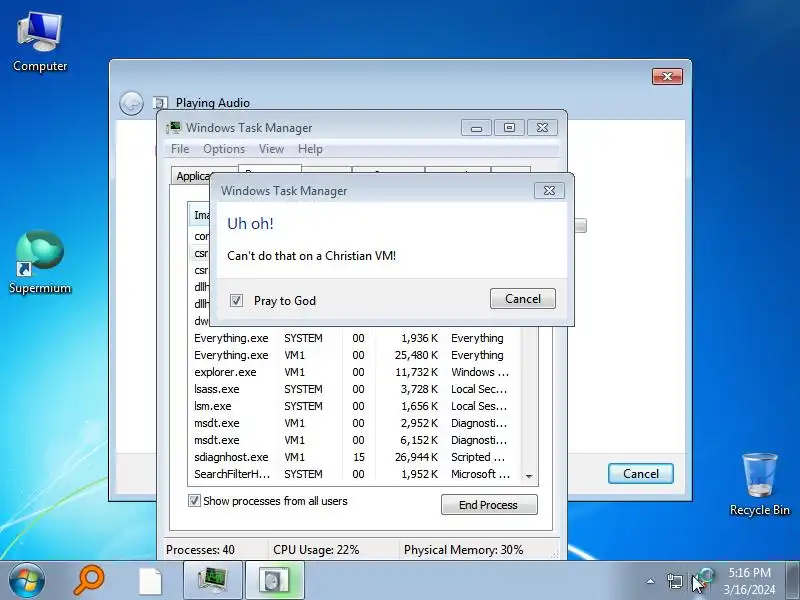Click the Processes: 40 status entry
The height and width of the screenshot is (600, 800).
click(x=201, y=550)
